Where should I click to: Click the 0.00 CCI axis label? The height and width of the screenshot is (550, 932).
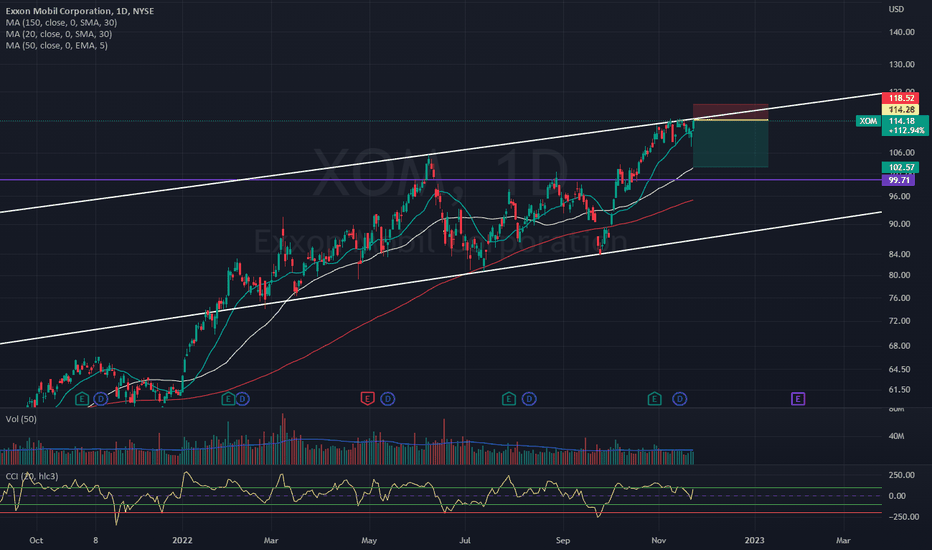pyautogui.click(x=897, y=496)
